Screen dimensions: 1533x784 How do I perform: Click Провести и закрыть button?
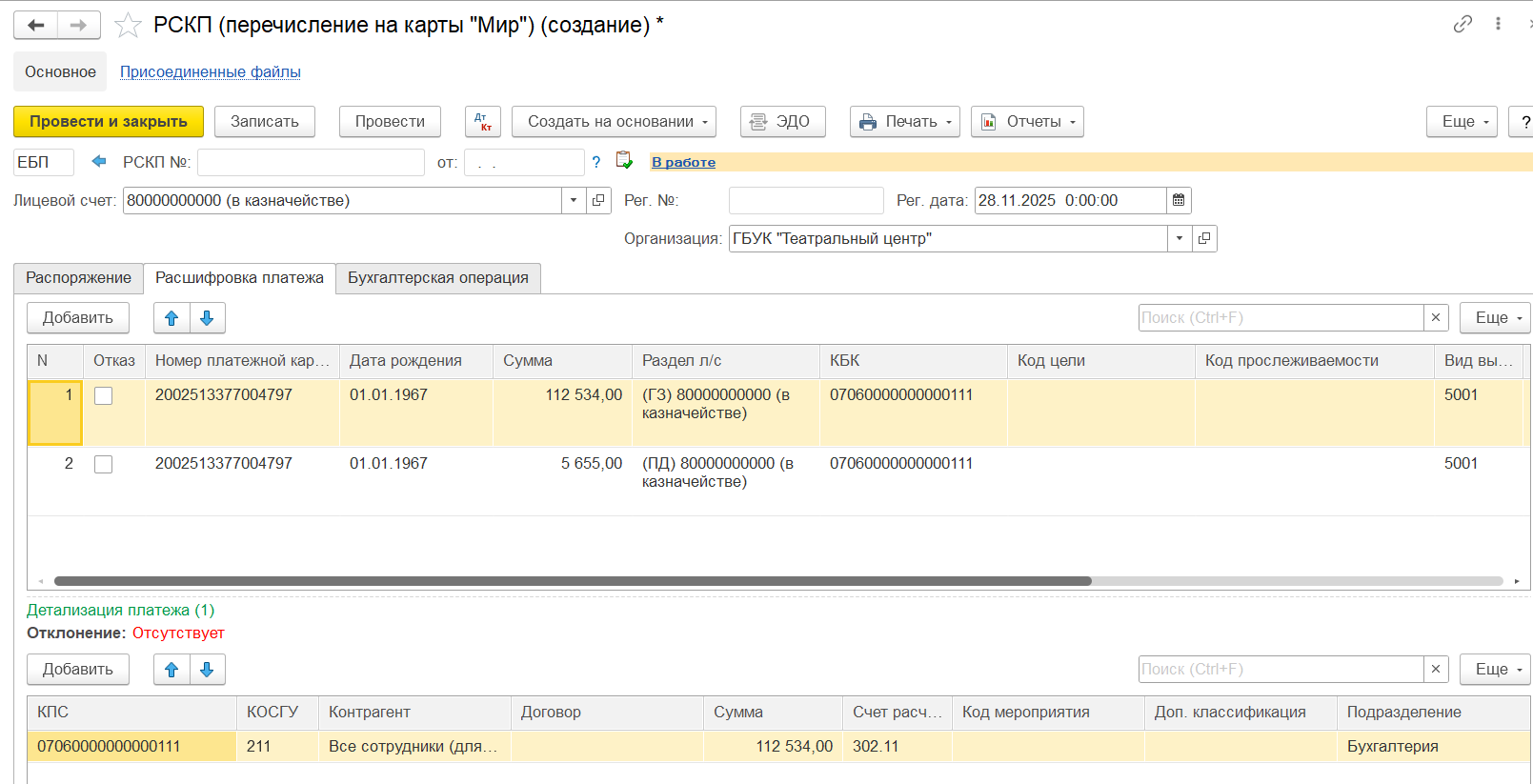109,122
